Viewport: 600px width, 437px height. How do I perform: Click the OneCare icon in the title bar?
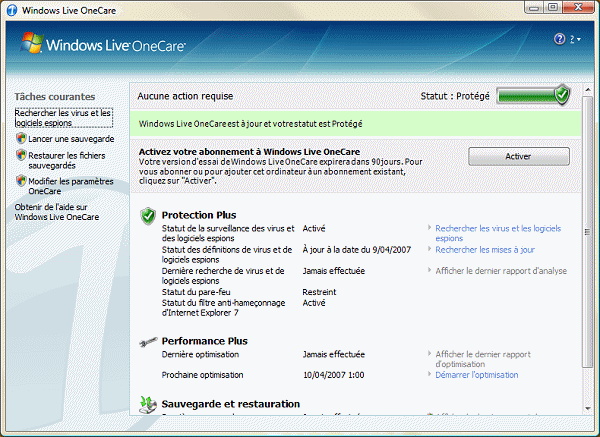[11, 10]
